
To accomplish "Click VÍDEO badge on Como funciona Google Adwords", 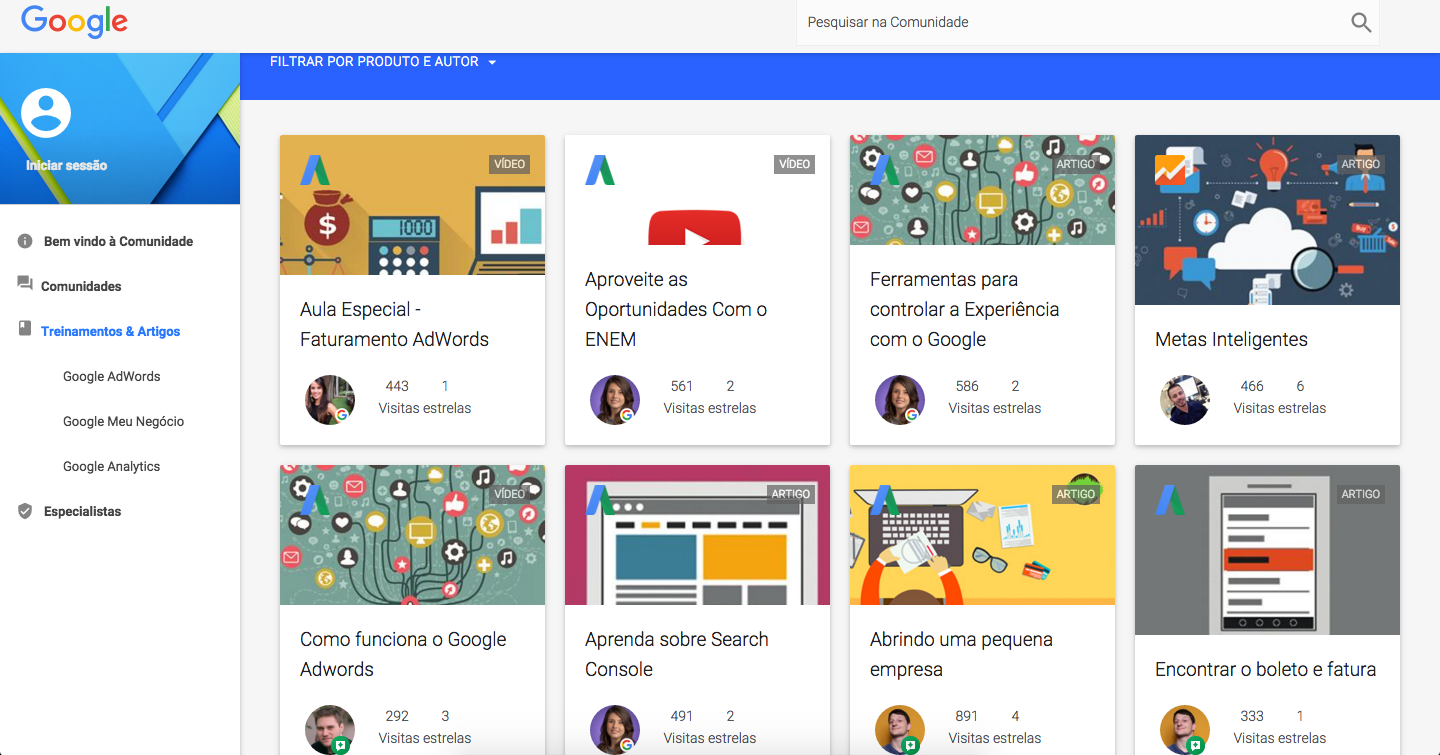I will point(509,494).
